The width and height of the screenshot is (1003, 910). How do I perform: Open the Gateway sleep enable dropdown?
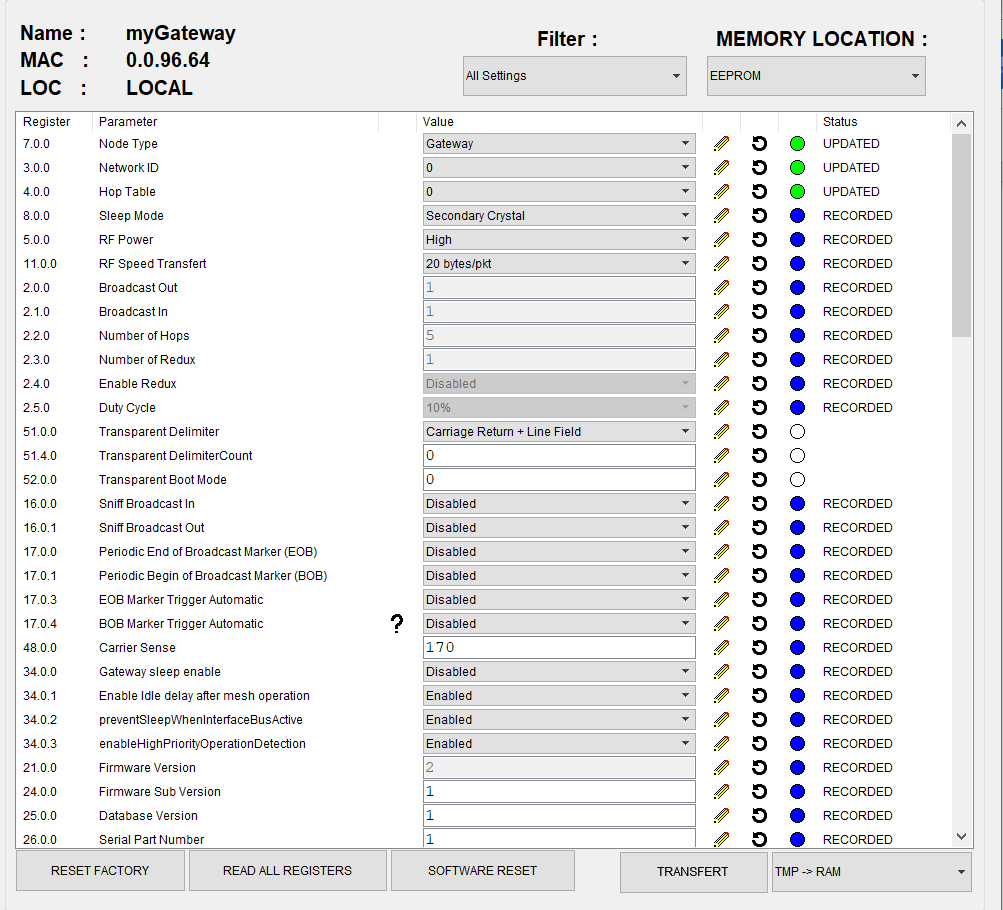coord(559,671)
